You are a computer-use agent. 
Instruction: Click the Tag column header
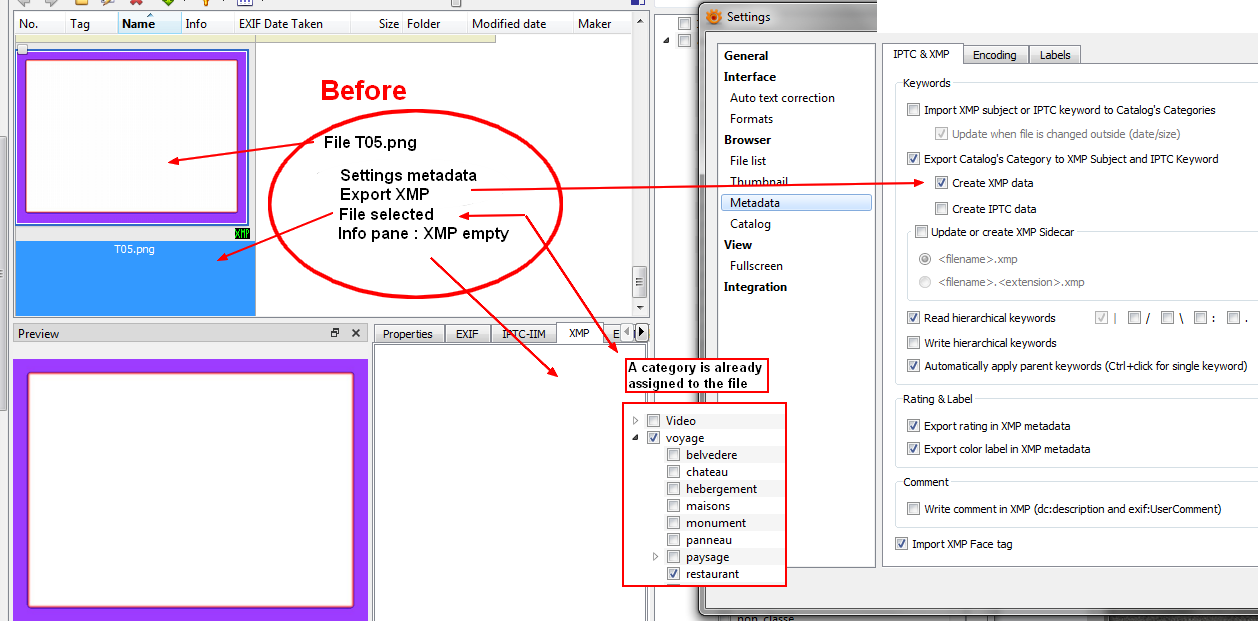[x=91, y=24]
